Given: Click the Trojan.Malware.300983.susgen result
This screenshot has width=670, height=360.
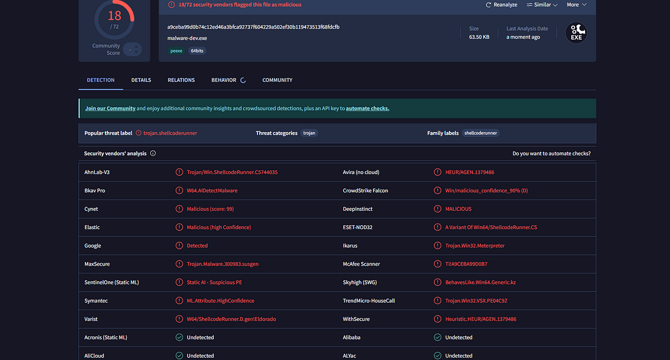Looking at the screenshot, I should [222, 264].
